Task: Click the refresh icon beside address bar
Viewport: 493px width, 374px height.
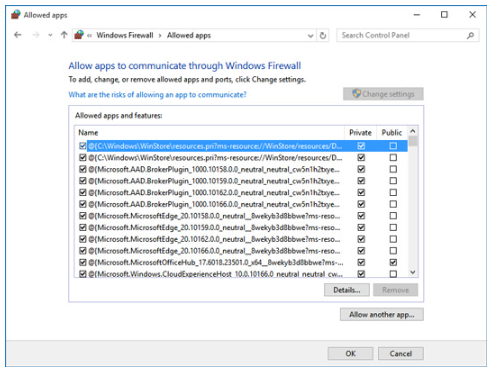Action: tap(323, 35)
